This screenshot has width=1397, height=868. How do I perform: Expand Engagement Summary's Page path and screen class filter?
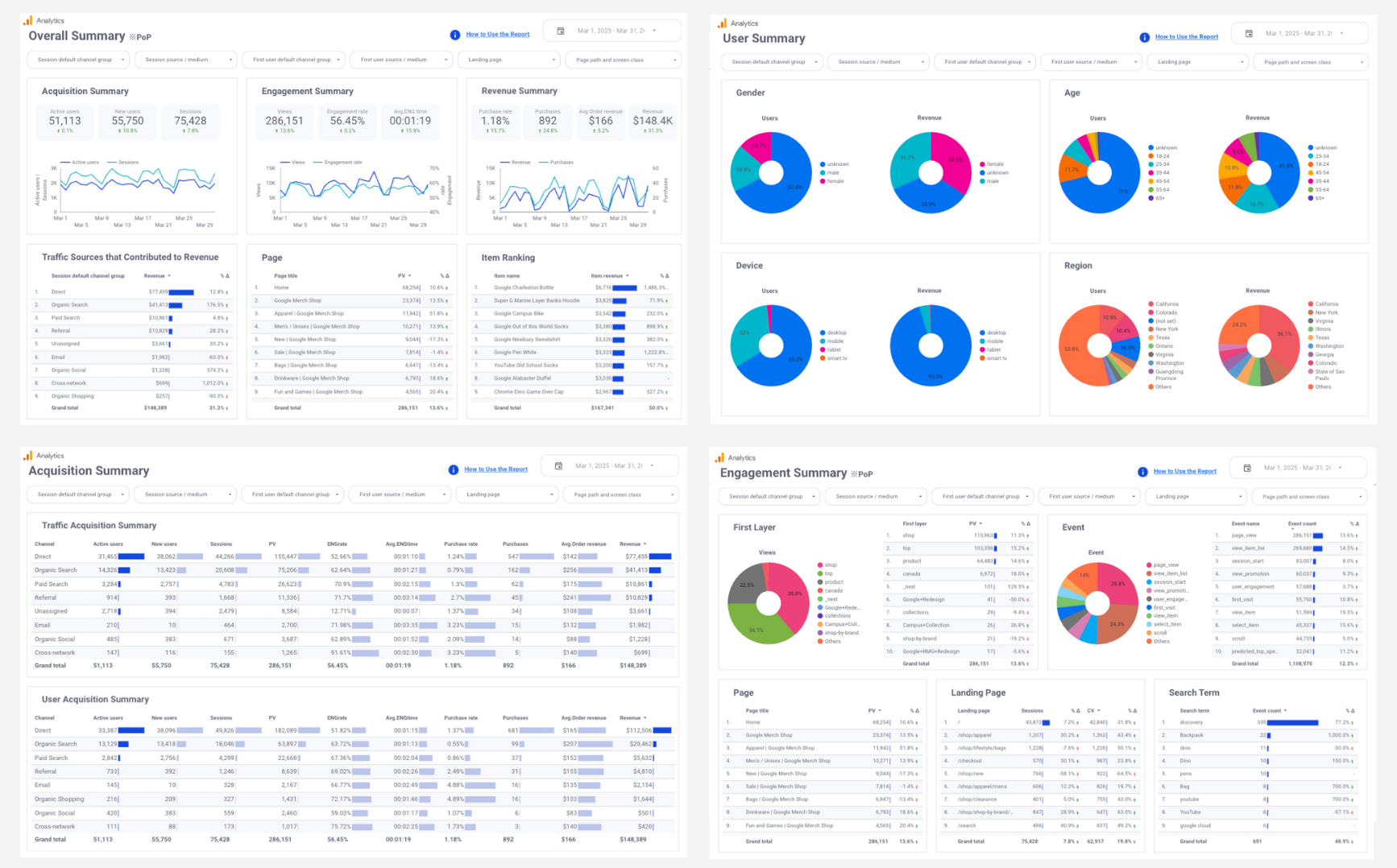tap(1309, 497)
